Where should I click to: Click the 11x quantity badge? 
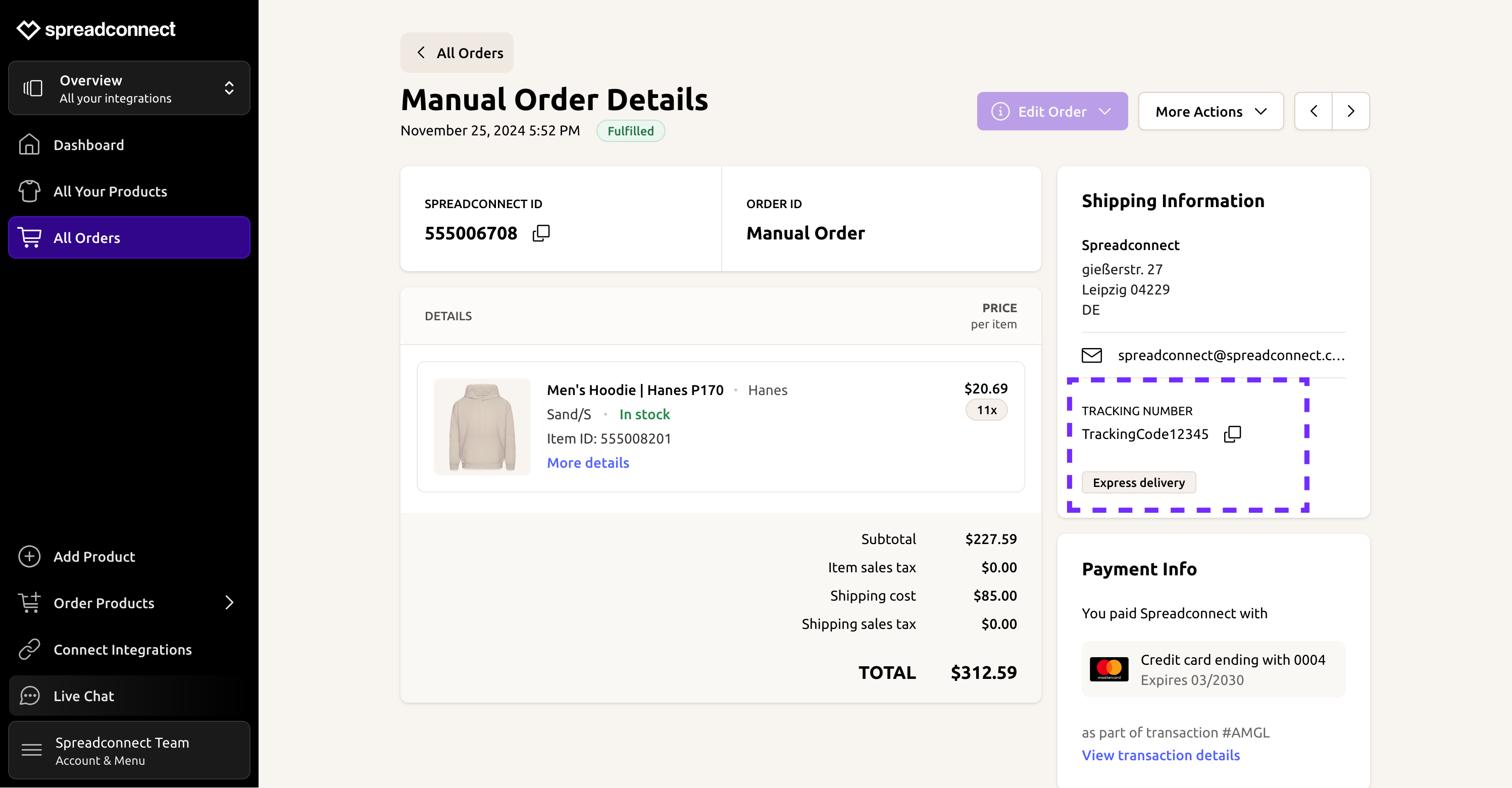coord(986,410)
